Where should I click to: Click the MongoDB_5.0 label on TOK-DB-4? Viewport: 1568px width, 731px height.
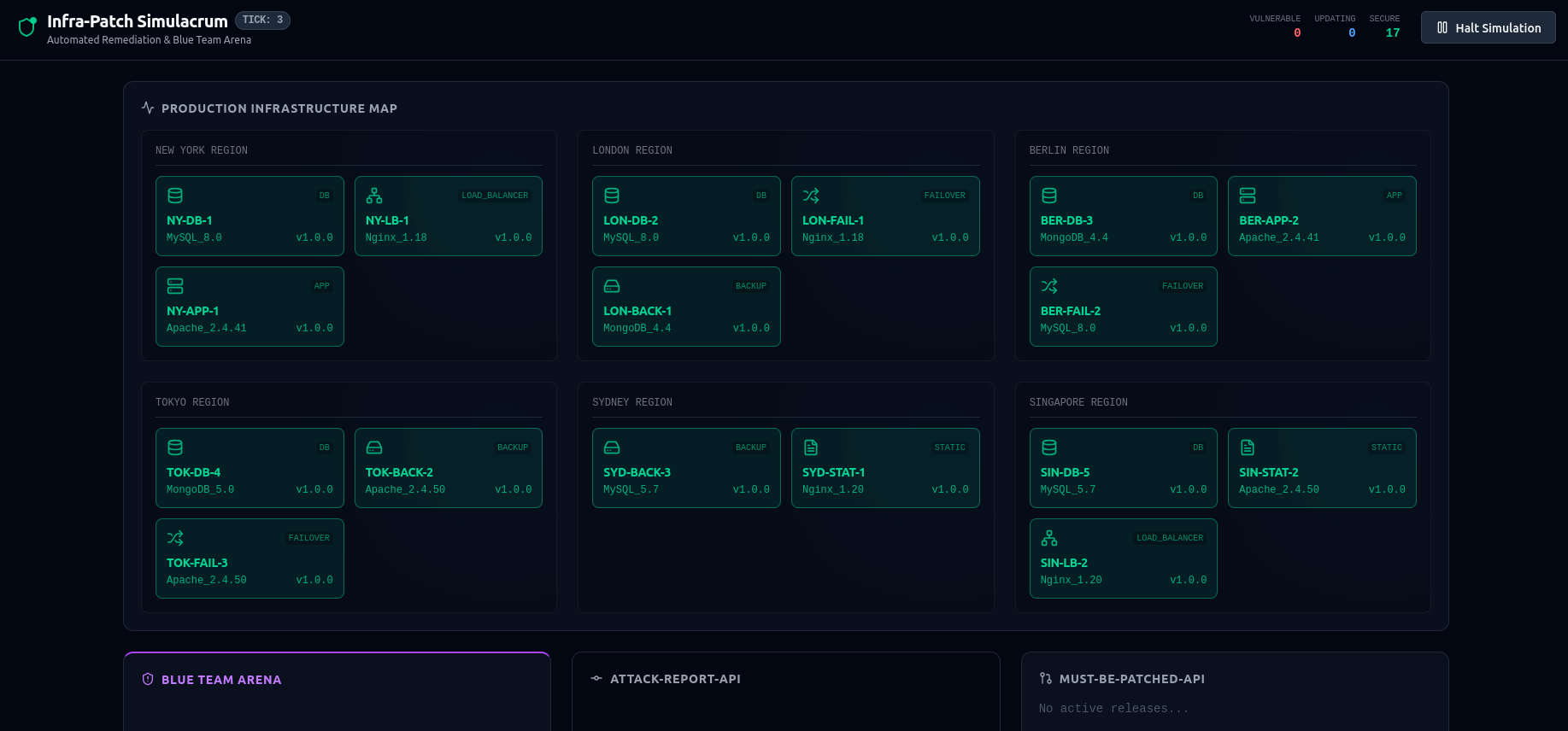200,489
